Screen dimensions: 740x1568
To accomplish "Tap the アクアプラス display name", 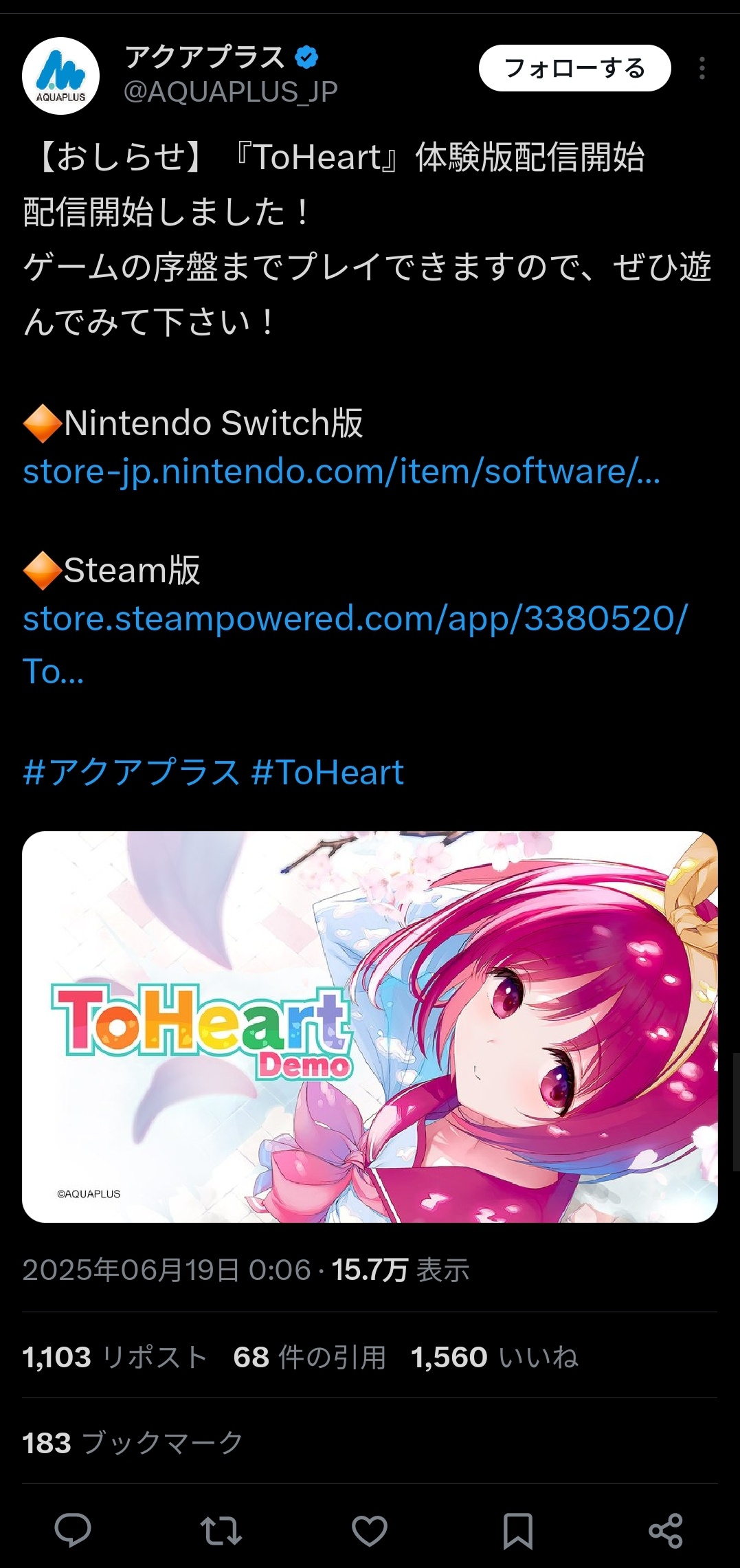I will [205, 57].
